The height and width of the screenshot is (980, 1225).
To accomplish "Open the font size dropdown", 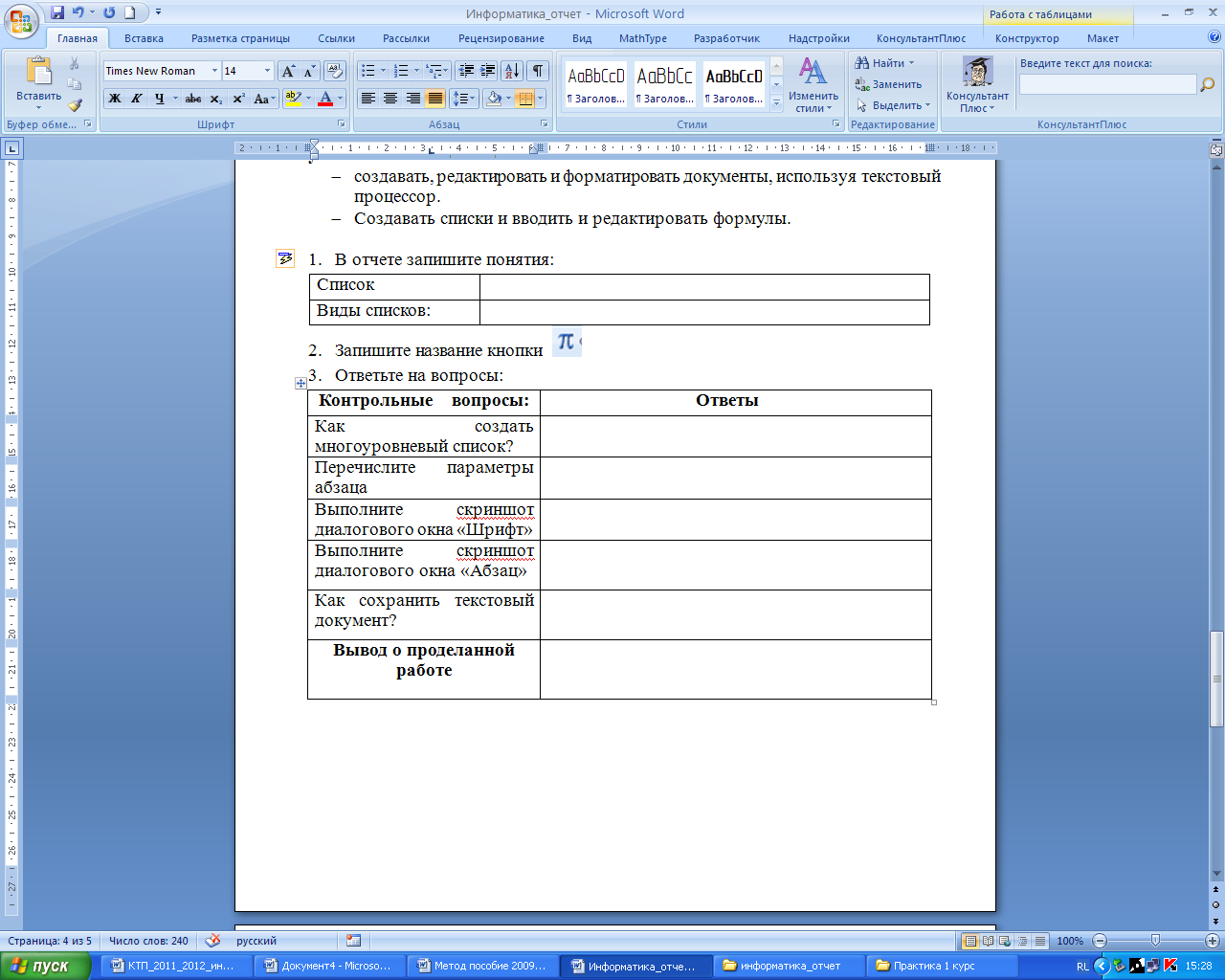I will 268,71.
